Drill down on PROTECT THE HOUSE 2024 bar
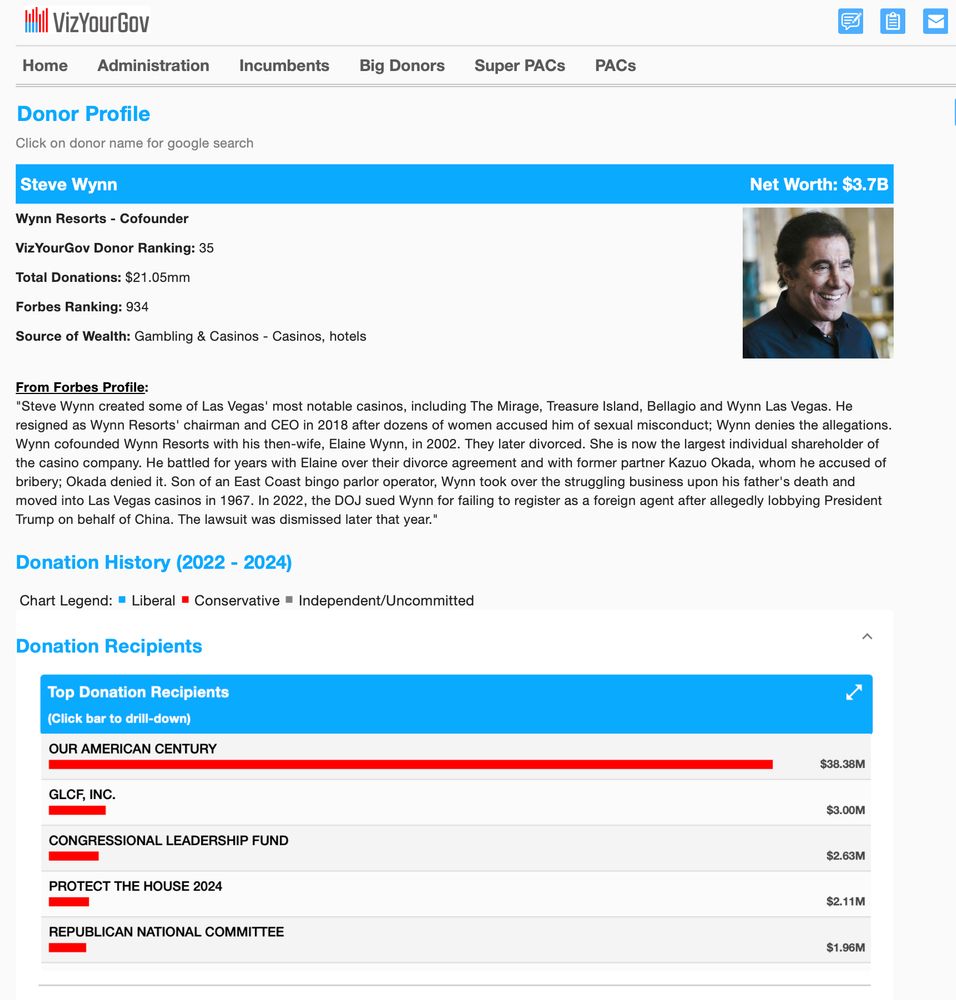 point(68,902)
